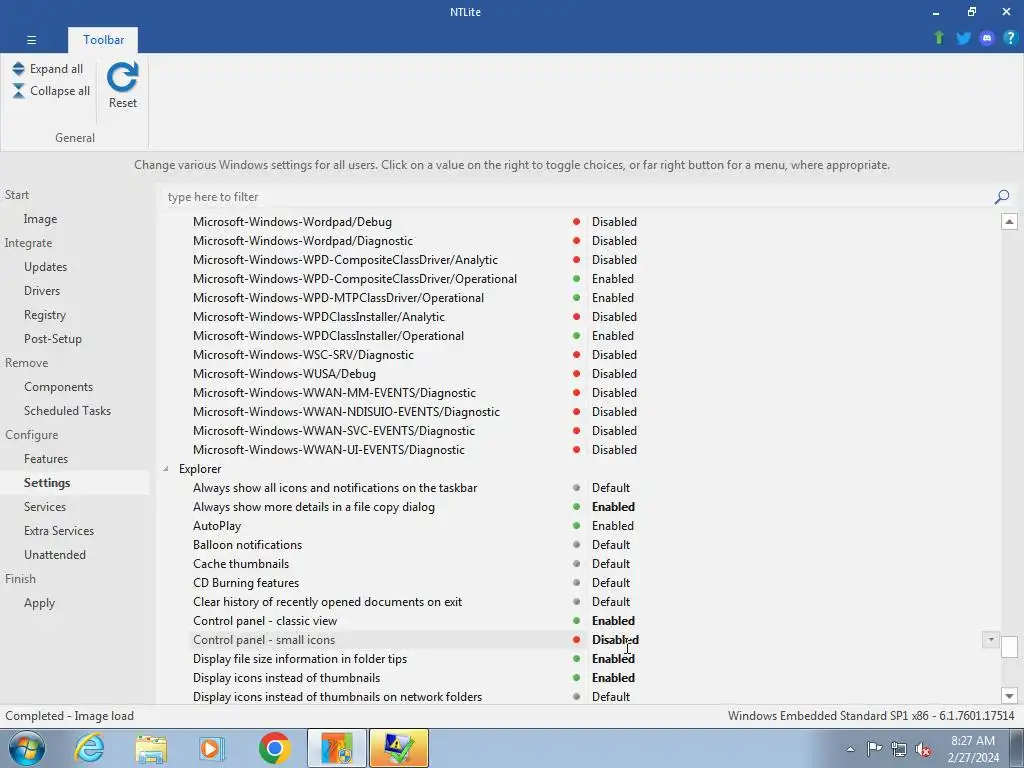Click Collapse all label

[60, 91]
